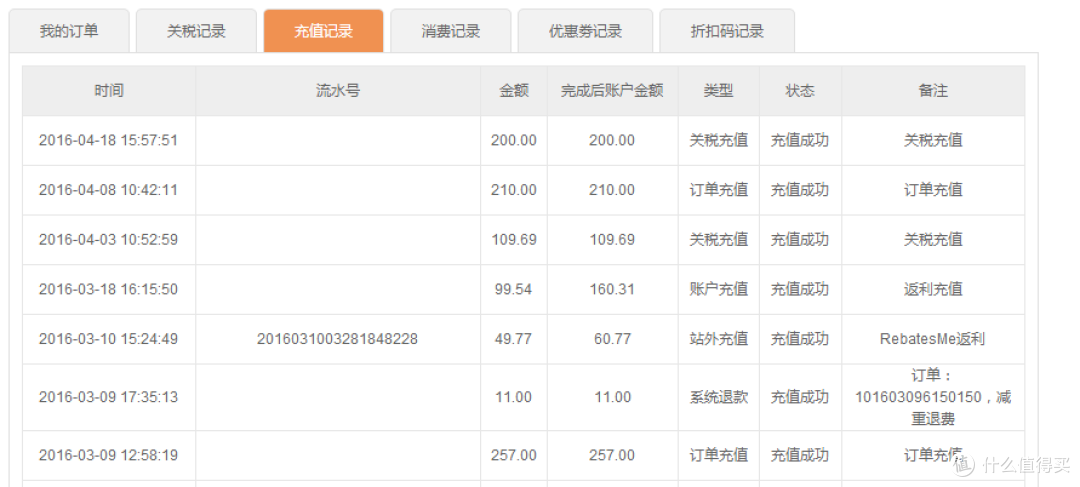Viewport: 1080px width, 487px height.
Task: Click the 类型 column header
Action: pos(718,91)
